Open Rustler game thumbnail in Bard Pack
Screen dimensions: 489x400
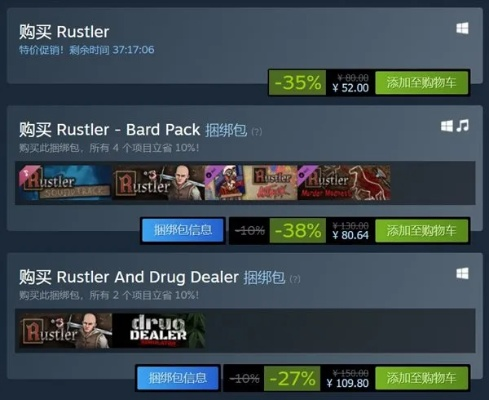point(158,183)
